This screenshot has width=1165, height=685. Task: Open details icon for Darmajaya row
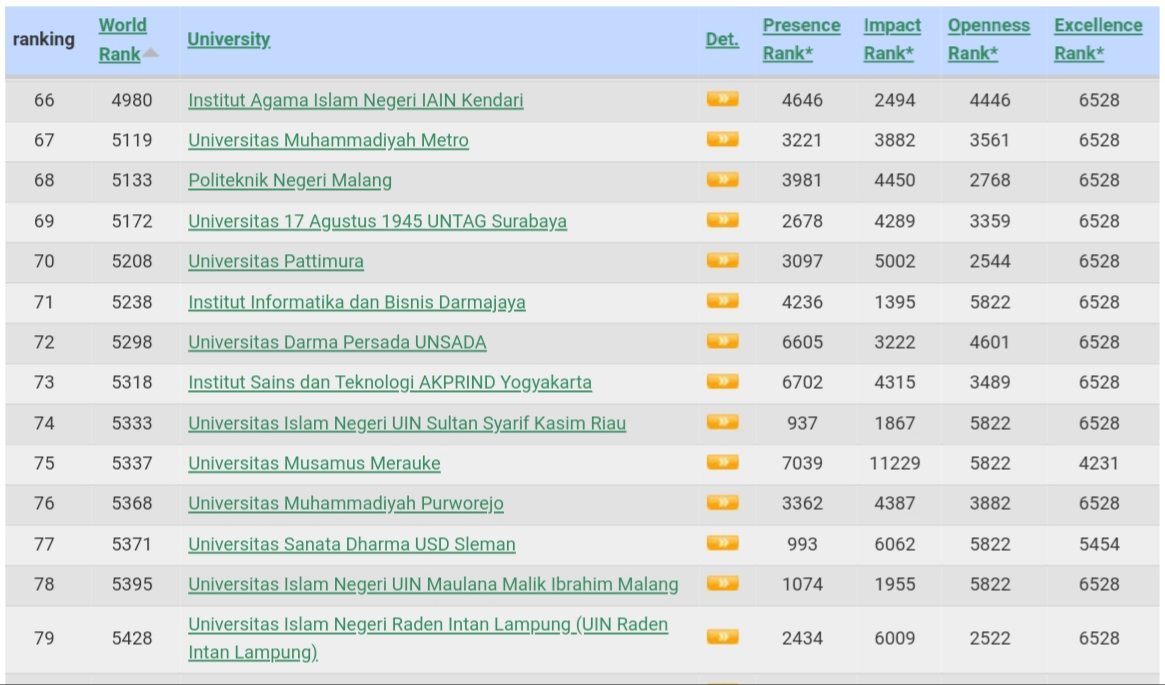coord(722,301)
